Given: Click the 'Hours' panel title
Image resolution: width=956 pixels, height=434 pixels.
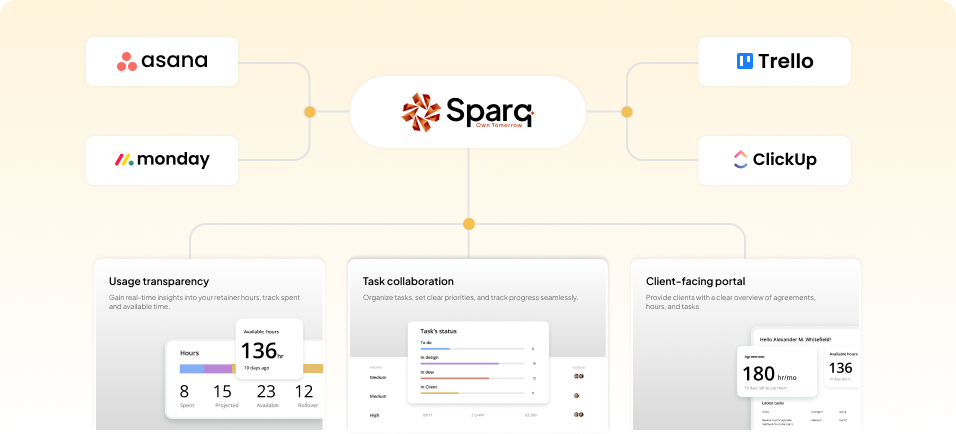Looking at the screenshot, I should [x=189, y=353].
